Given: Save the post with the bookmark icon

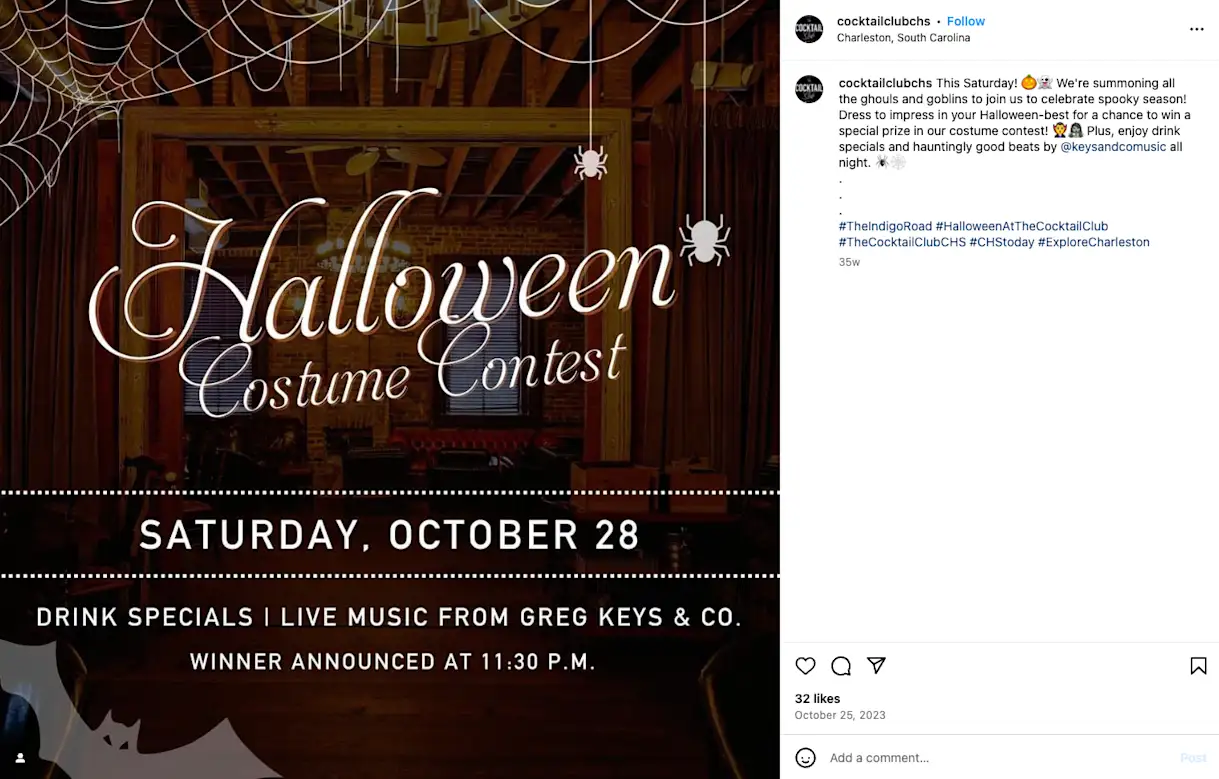Looking at the screenshot, I should [1198, 666].
